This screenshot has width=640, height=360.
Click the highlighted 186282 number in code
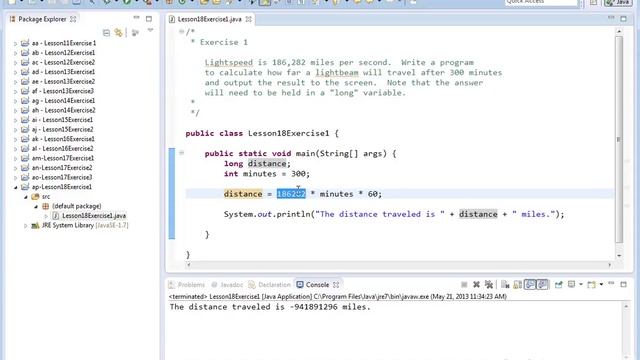click(291, 194)
